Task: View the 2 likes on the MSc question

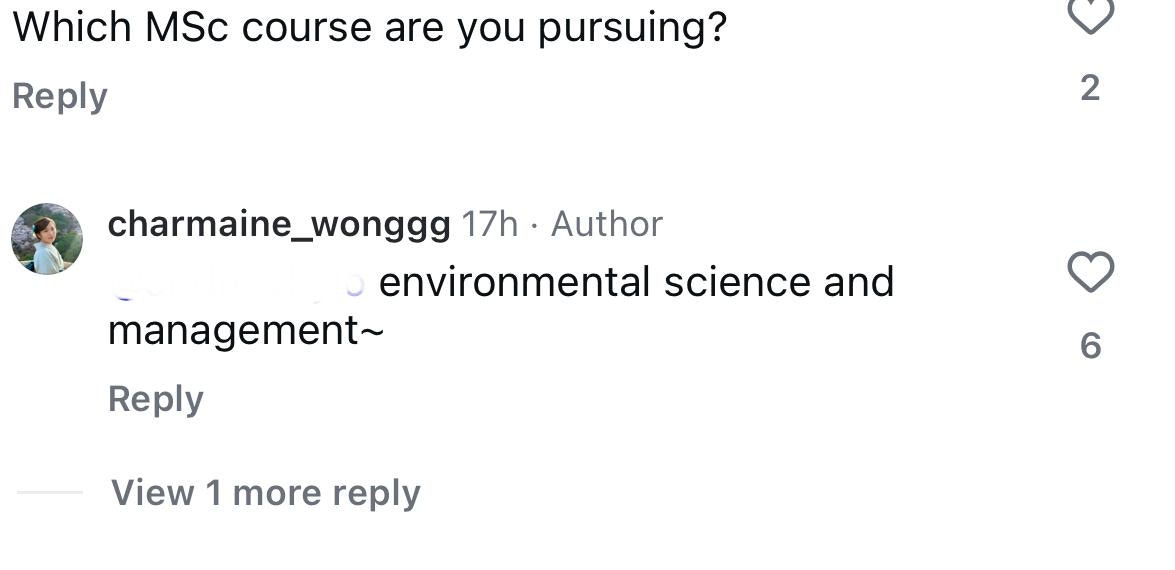Action: click(1090, 88)
